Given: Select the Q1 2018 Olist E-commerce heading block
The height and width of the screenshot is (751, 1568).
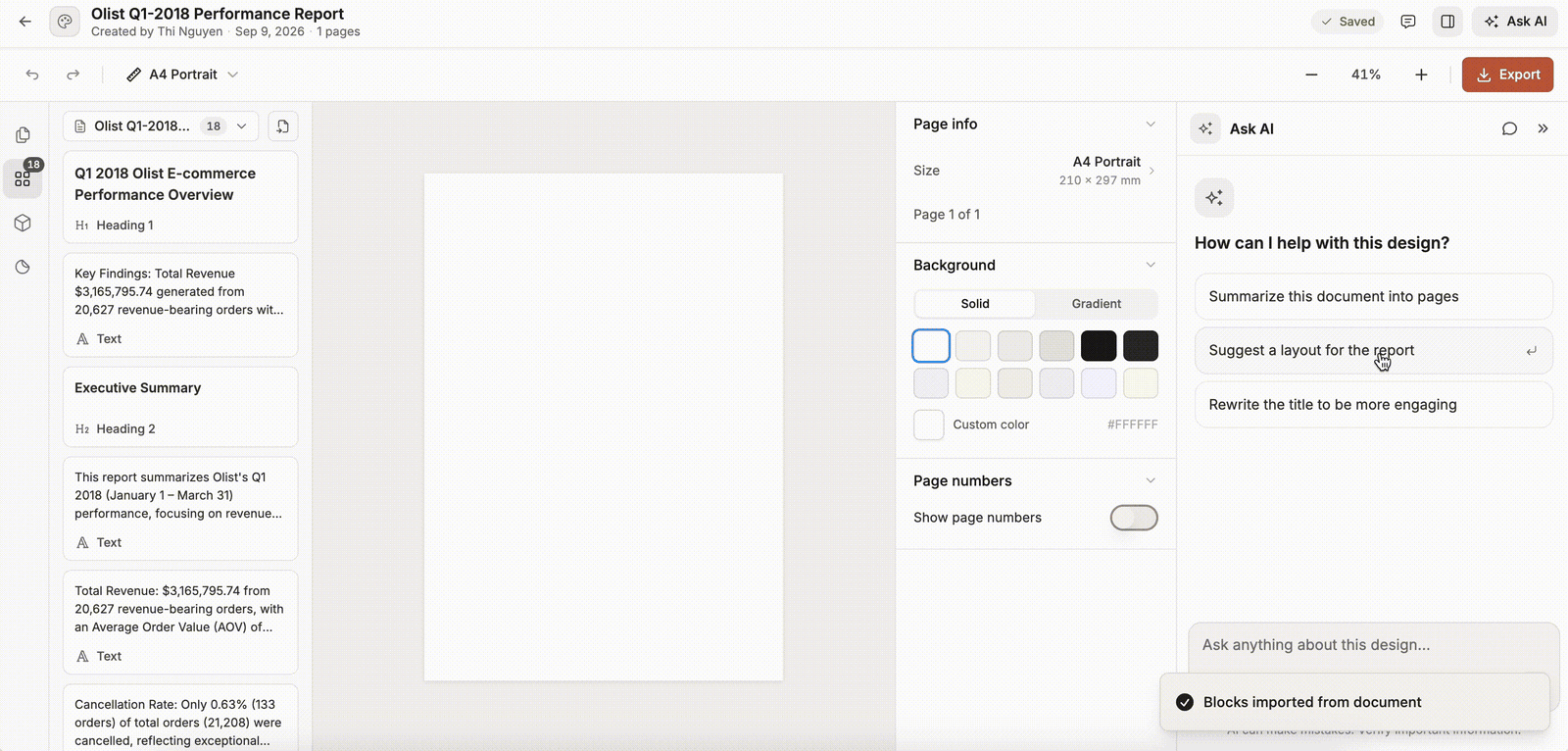Looking at the screenshot, I should coord(180,197).
